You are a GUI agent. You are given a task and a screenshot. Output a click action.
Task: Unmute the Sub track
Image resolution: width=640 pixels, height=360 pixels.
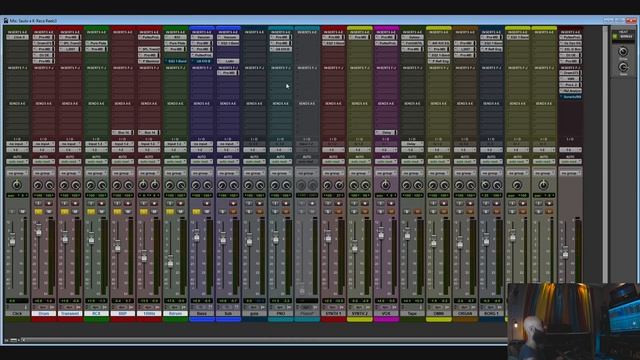[233, 211]
